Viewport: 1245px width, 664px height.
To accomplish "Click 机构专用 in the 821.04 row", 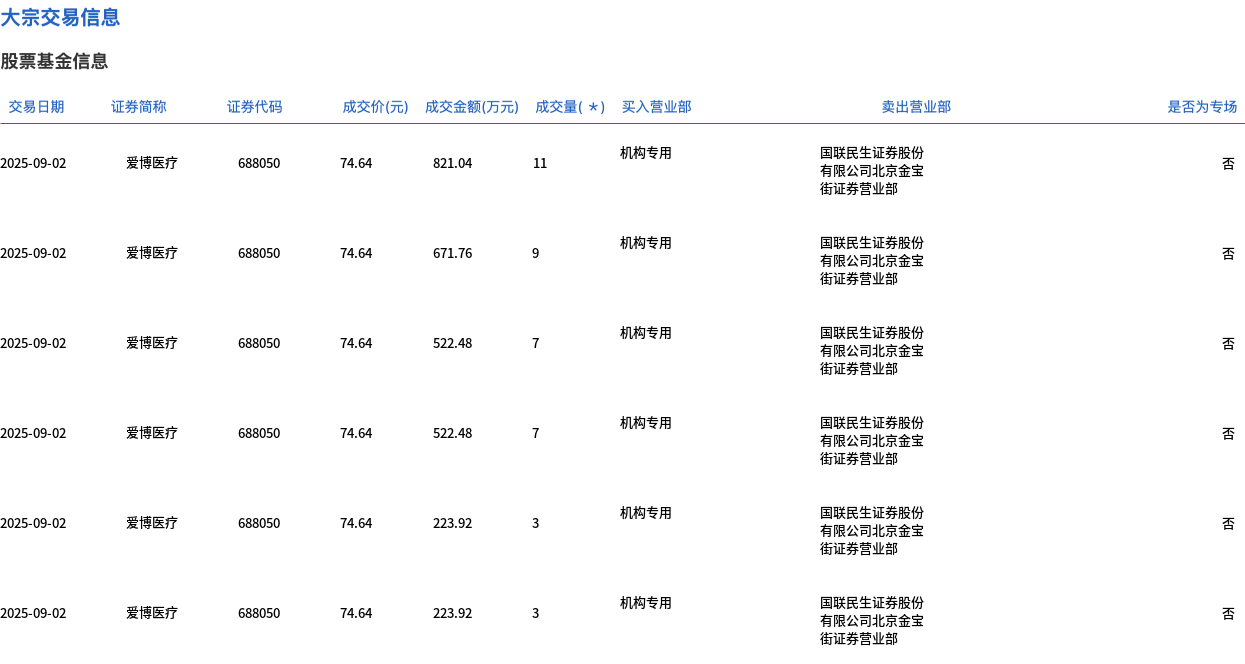I will point(646,153).
